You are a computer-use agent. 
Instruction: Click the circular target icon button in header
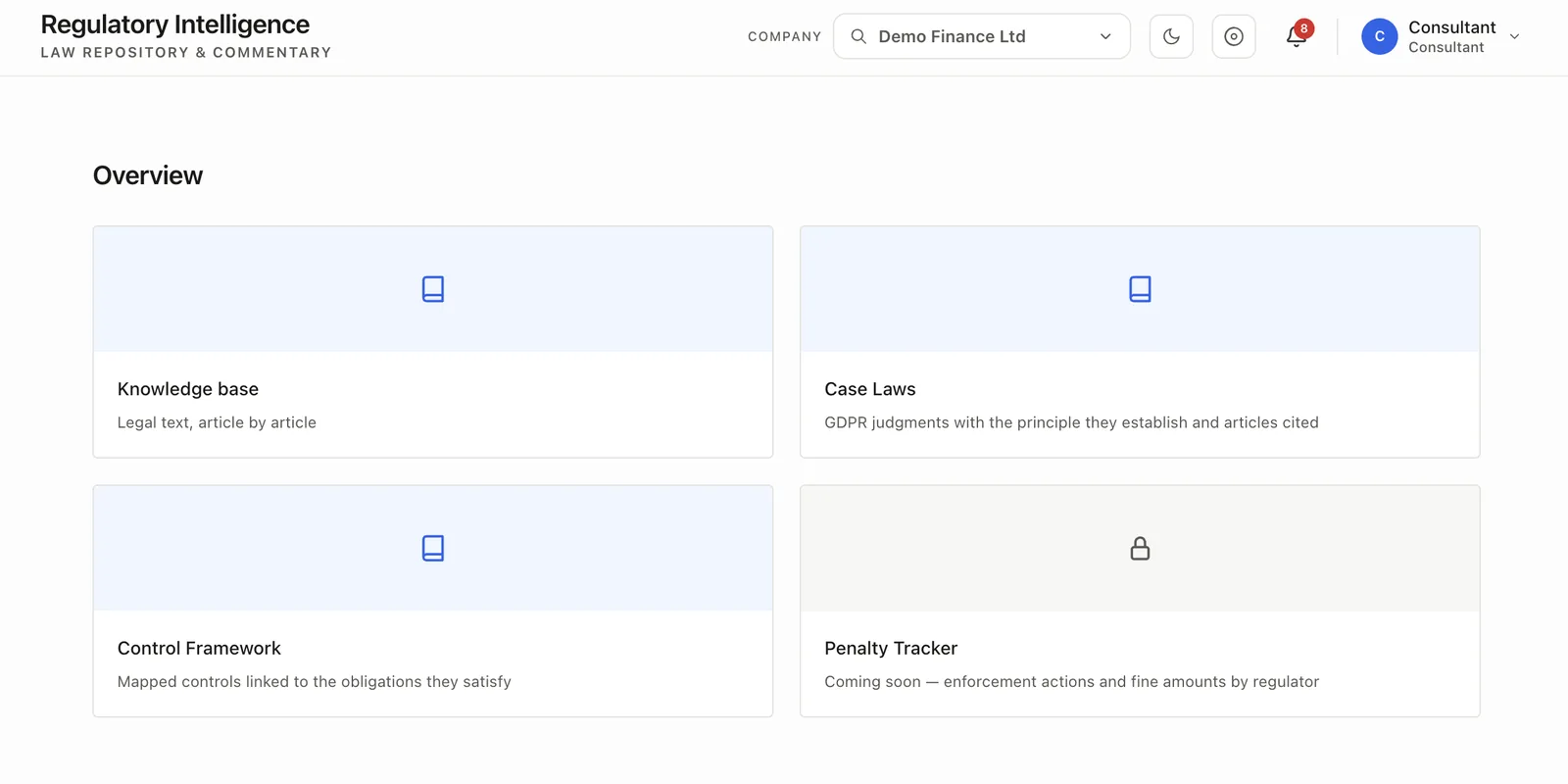point(1234,36)
